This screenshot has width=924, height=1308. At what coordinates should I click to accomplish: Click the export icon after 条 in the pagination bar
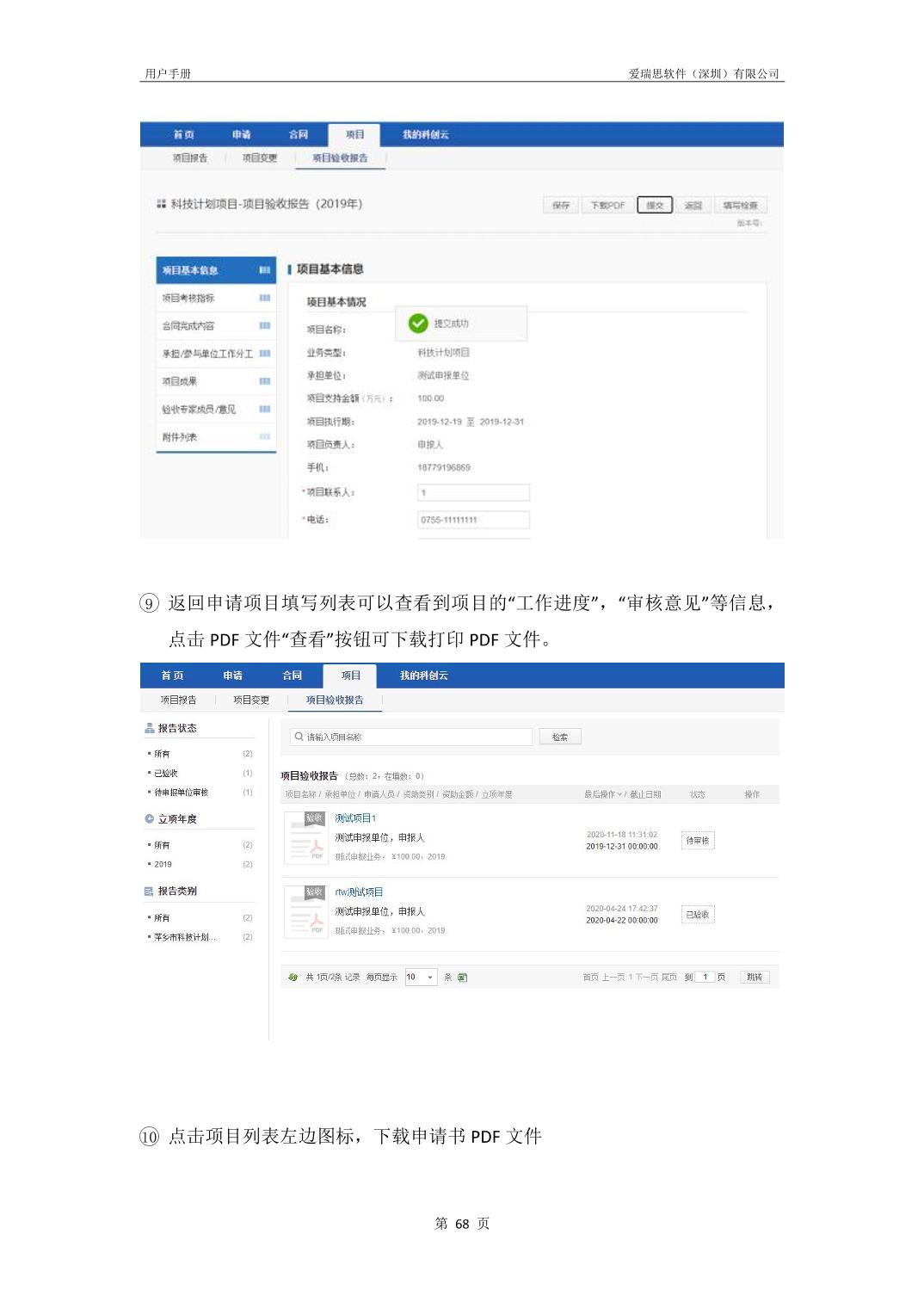pos(463,978)
